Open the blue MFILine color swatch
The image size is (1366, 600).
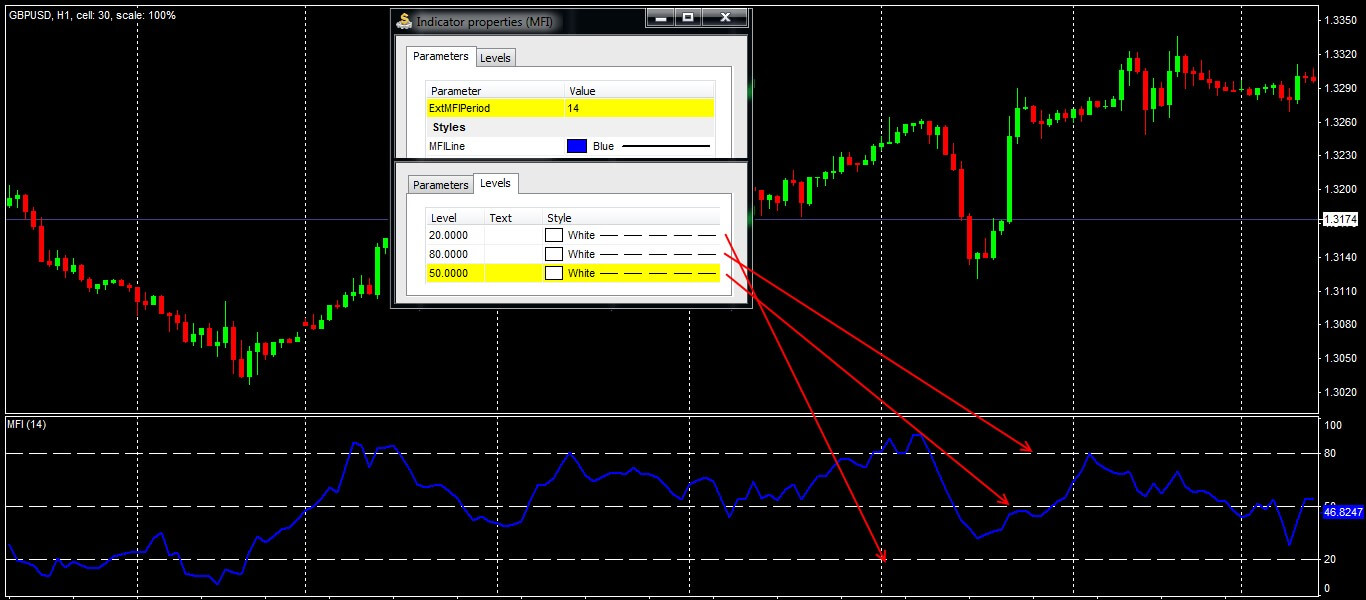coord(576,146)
